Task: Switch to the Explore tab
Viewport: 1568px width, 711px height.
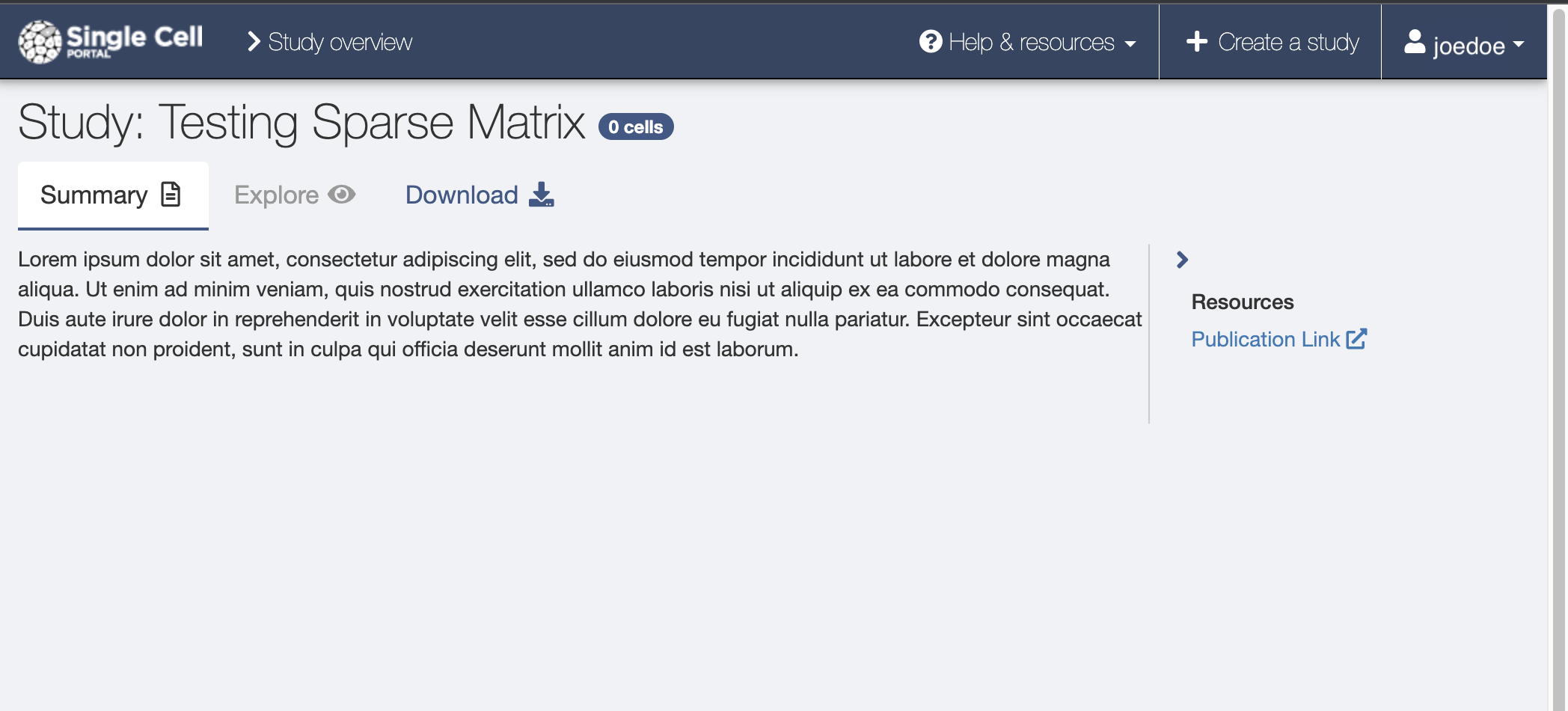Action: click(x=295, y=195)
